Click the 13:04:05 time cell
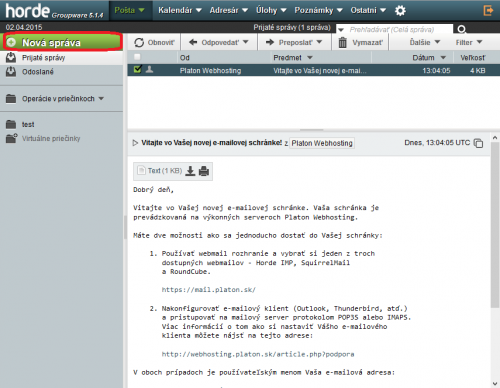 (x=436, y=71)
